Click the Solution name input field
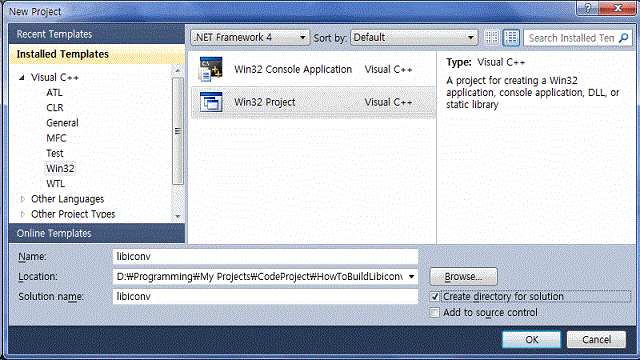Screen dimensions: 640x360 pos(265,296)
